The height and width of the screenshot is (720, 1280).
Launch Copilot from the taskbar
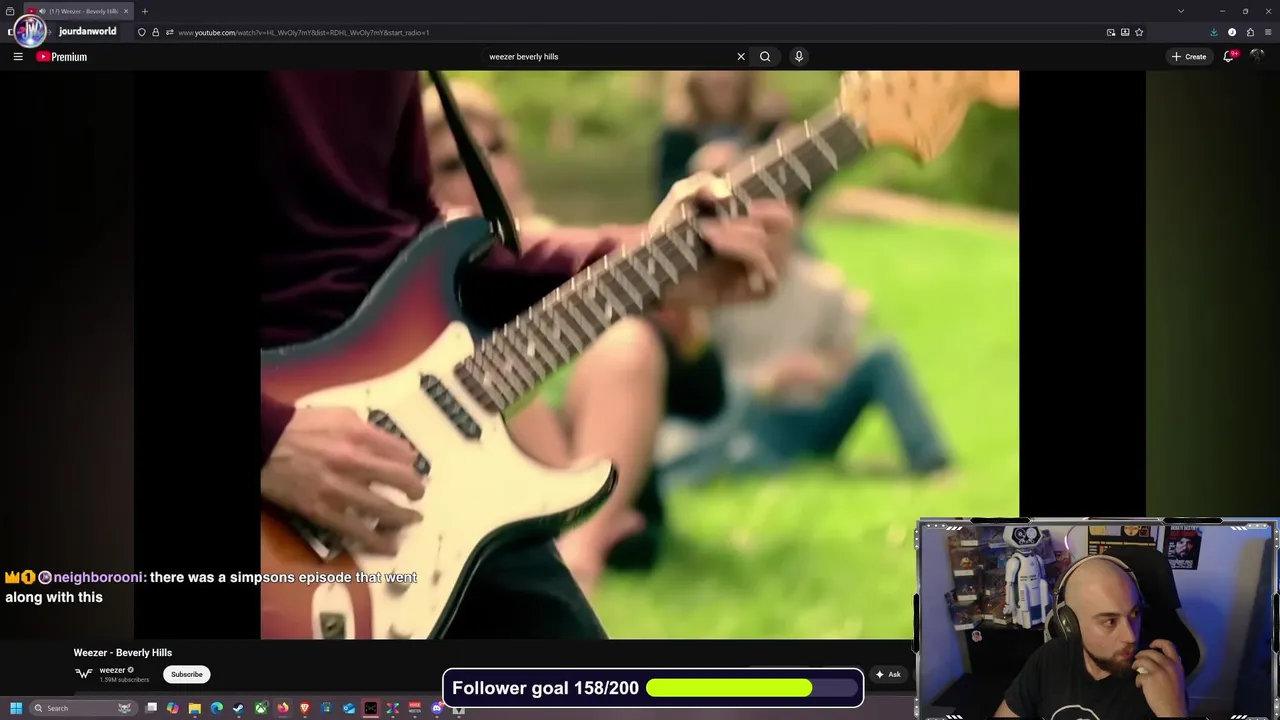[x=173, y=708]
